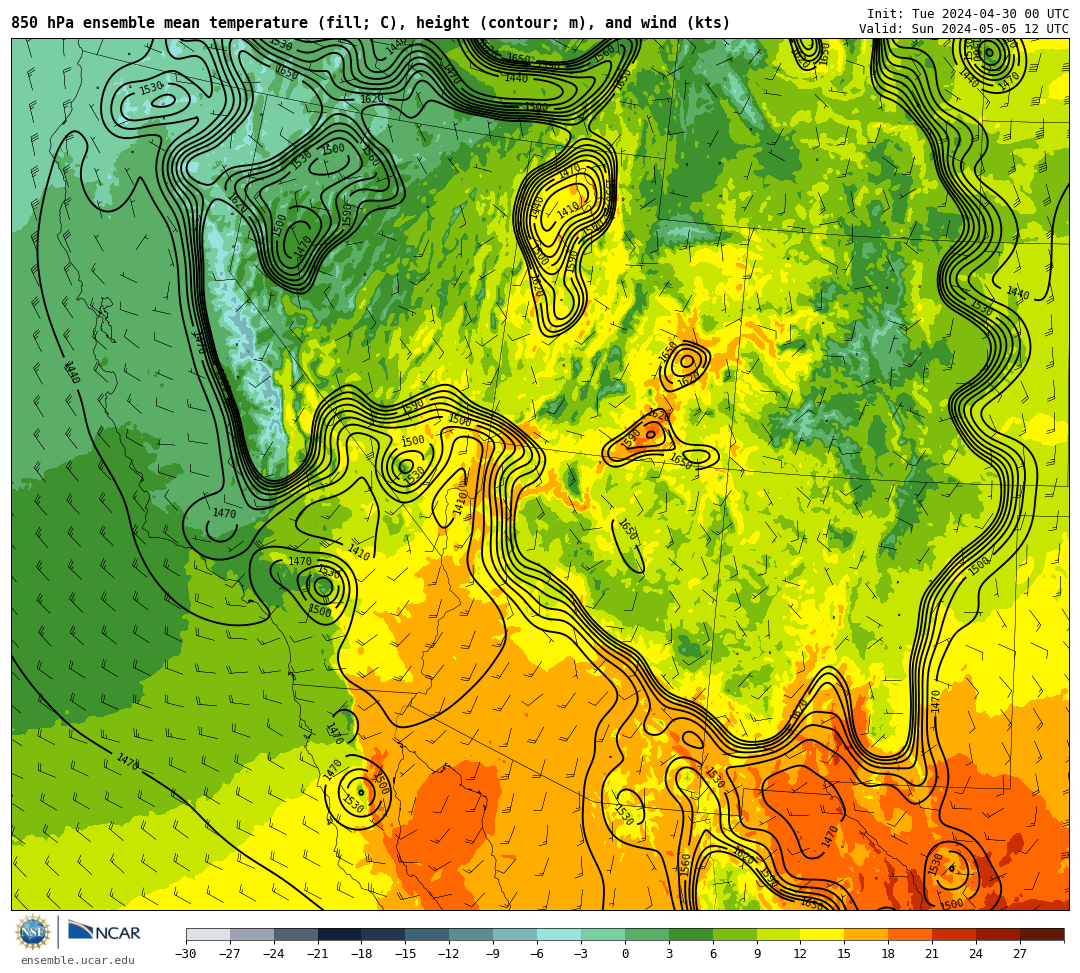Image resolution: width=1080 pixels, height=973 pixels.
Task: Click the NCAR logo
Action: click(x=104, y=932)
